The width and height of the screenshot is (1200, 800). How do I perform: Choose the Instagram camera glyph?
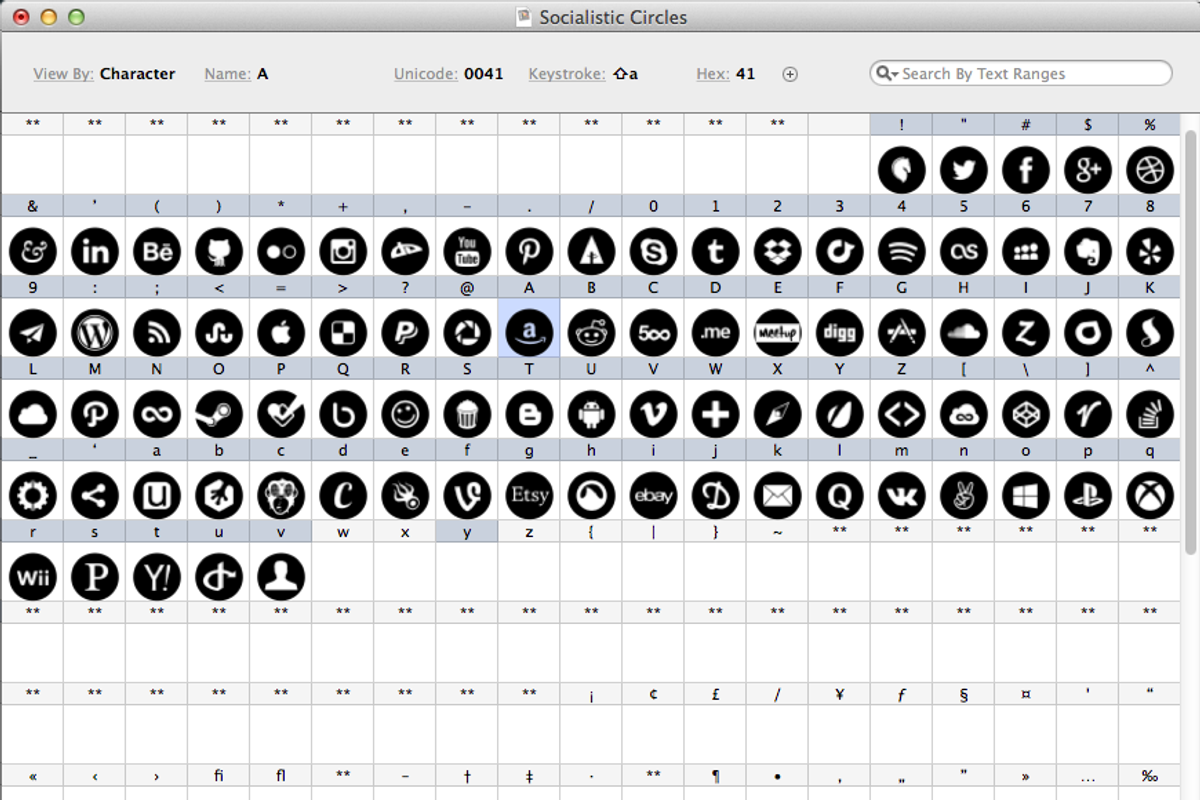point(343,252)
